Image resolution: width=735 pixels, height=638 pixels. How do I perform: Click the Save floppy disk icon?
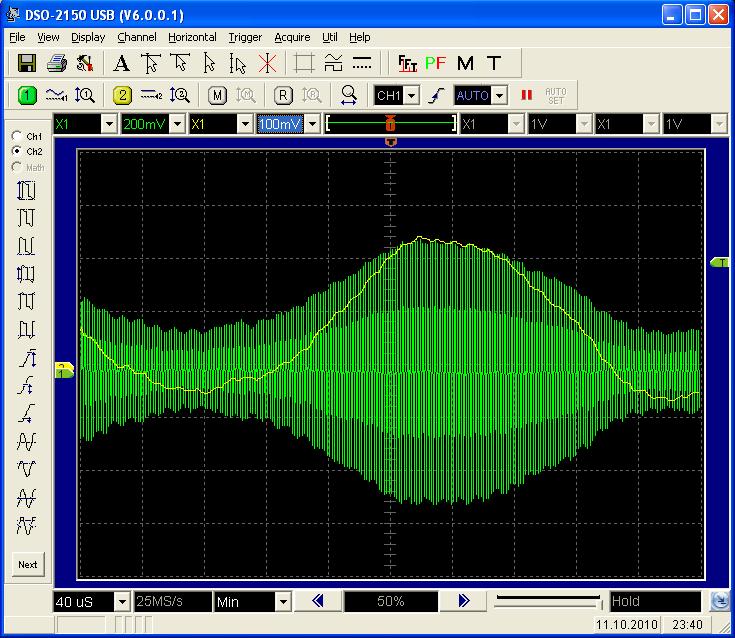coord(27,63)
